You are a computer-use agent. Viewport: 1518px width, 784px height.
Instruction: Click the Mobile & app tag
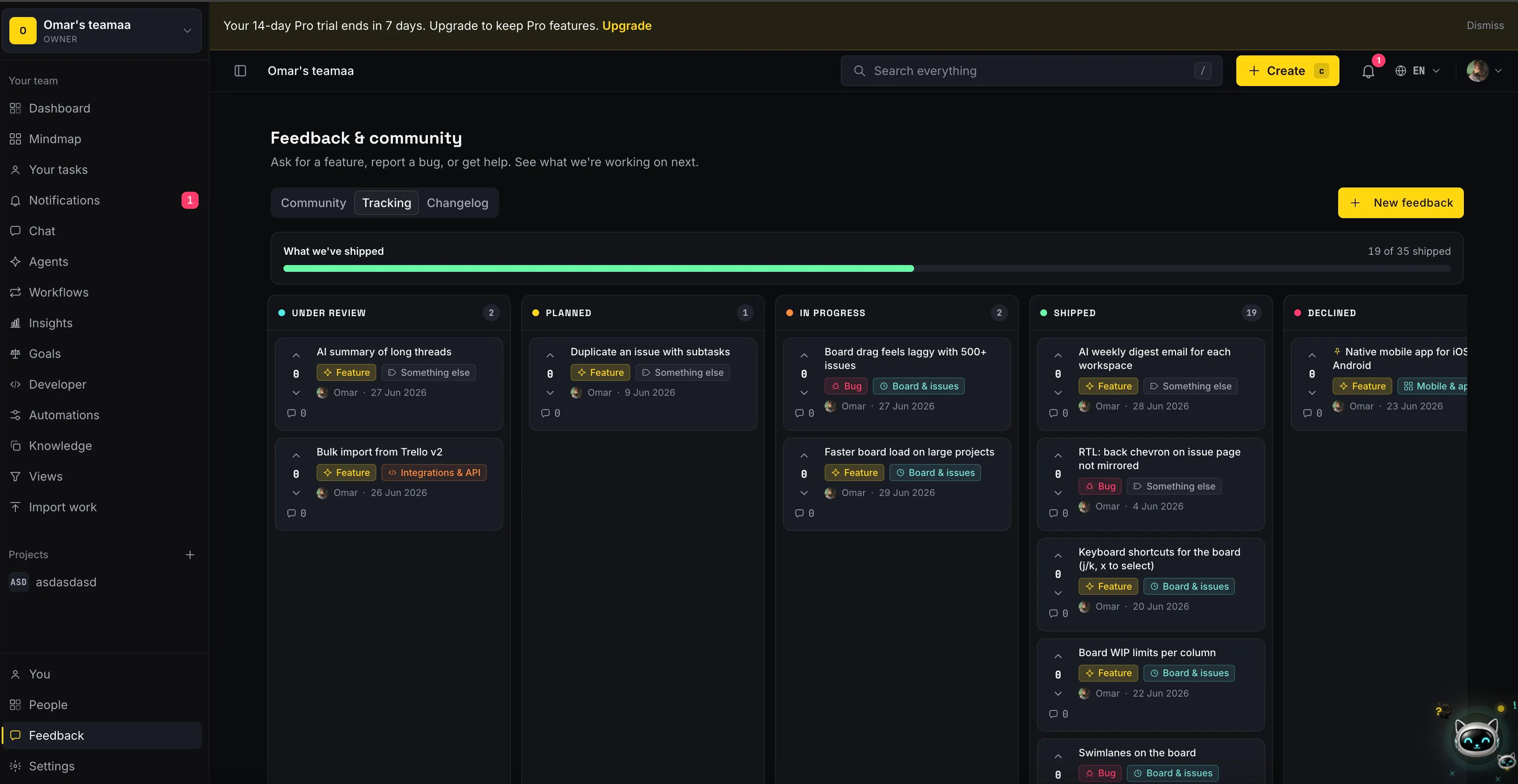(x=1433, y=386)
